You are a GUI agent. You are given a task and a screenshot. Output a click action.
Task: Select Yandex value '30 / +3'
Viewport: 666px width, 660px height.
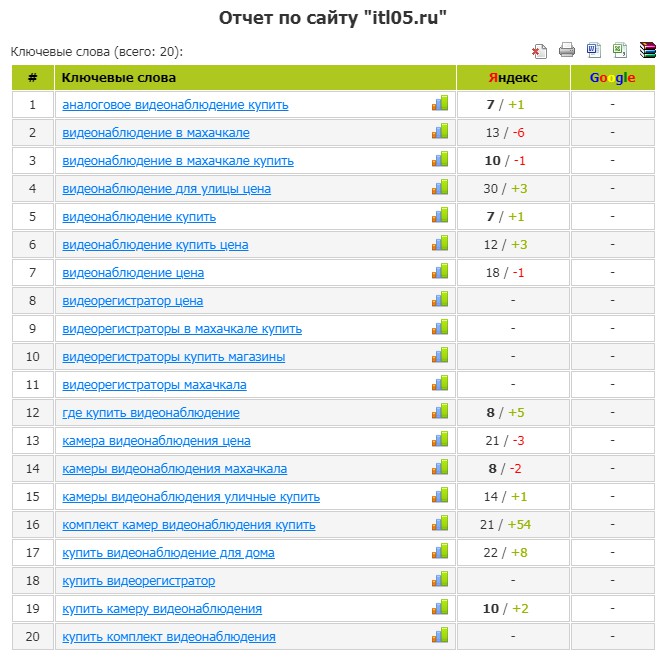(505, 189)
